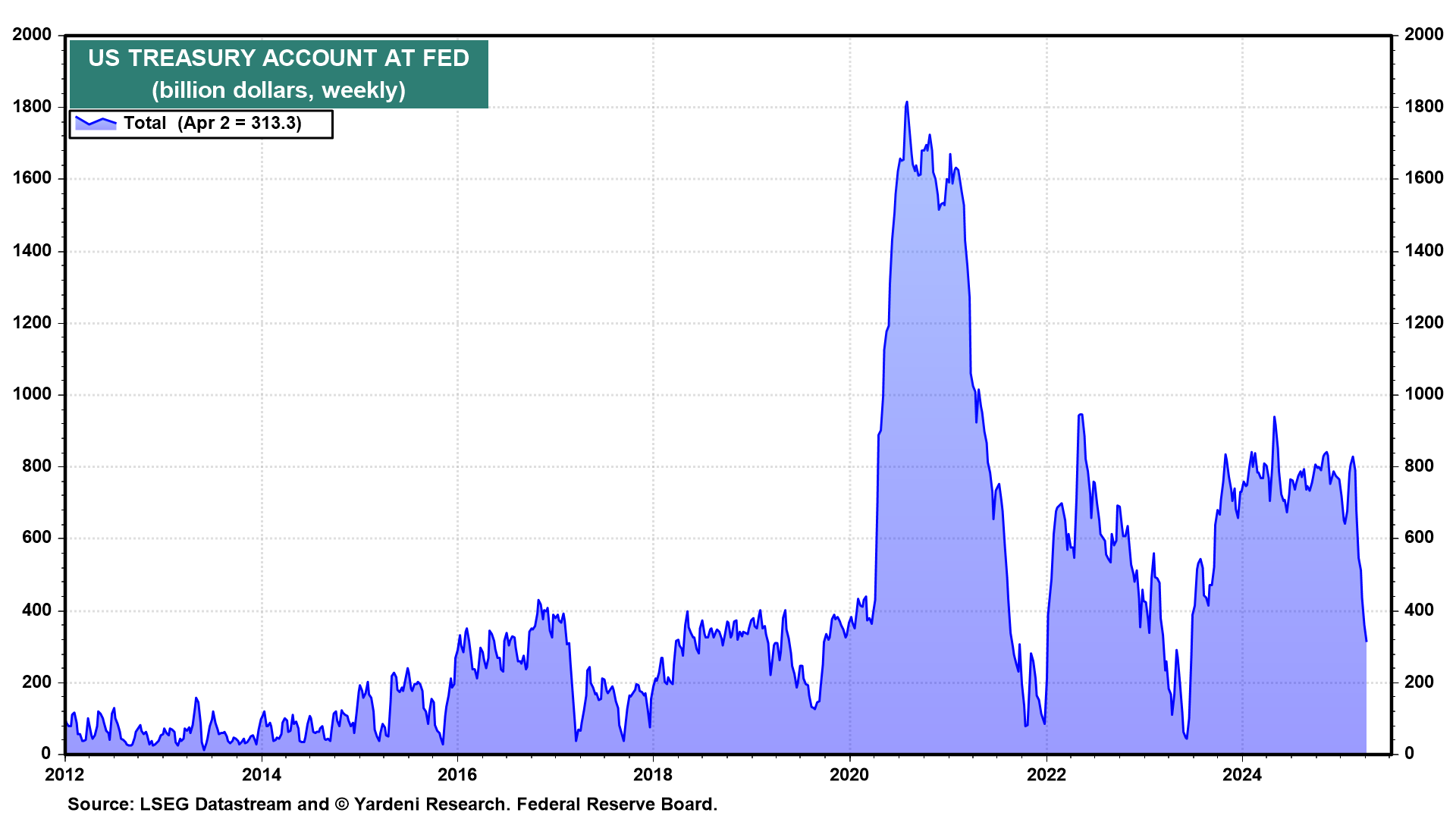Image resolution: width=1456 pixels, height=819 pixels.
Task: Click the 2018 x-axis label
Action: (653, 774)
